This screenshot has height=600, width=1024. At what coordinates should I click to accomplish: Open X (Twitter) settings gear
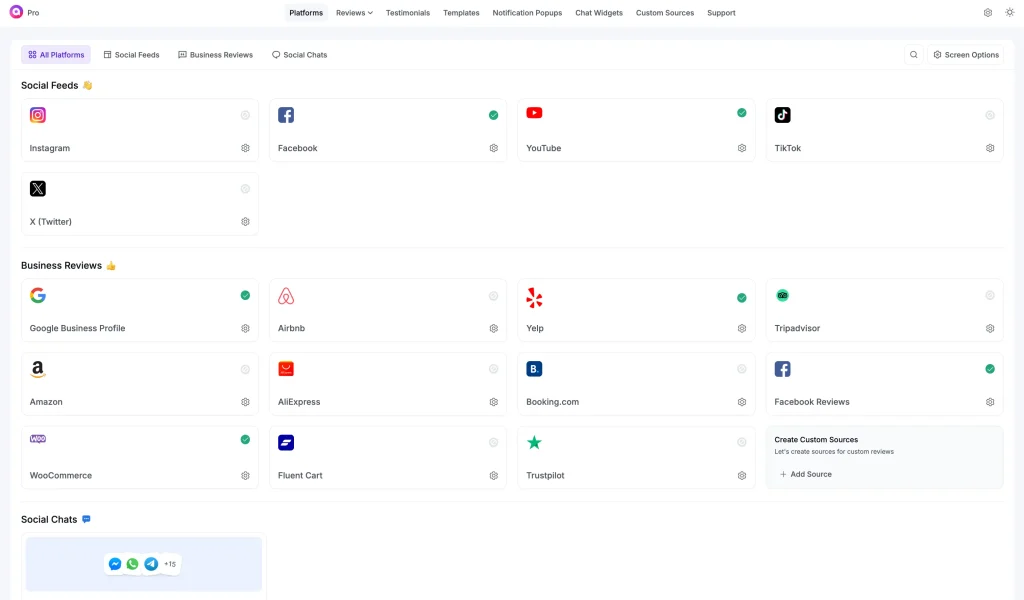[245, 222]
